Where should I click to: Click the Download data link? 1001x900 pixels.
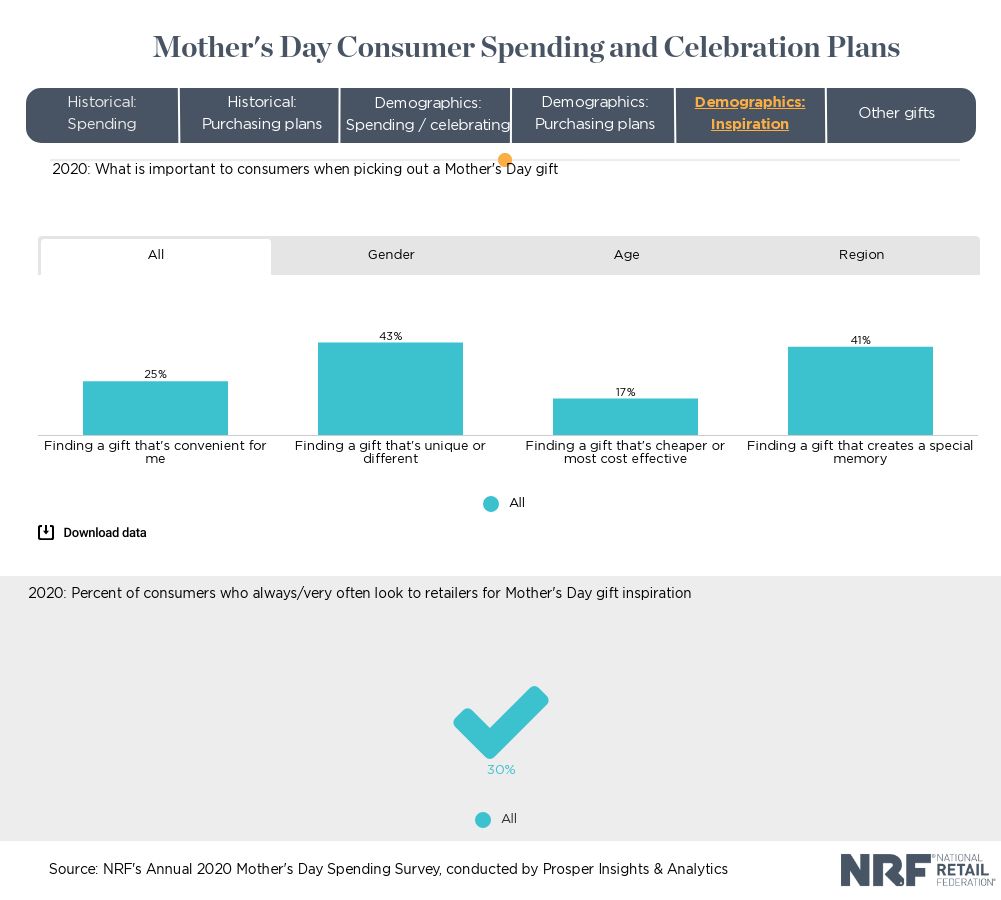105,533
